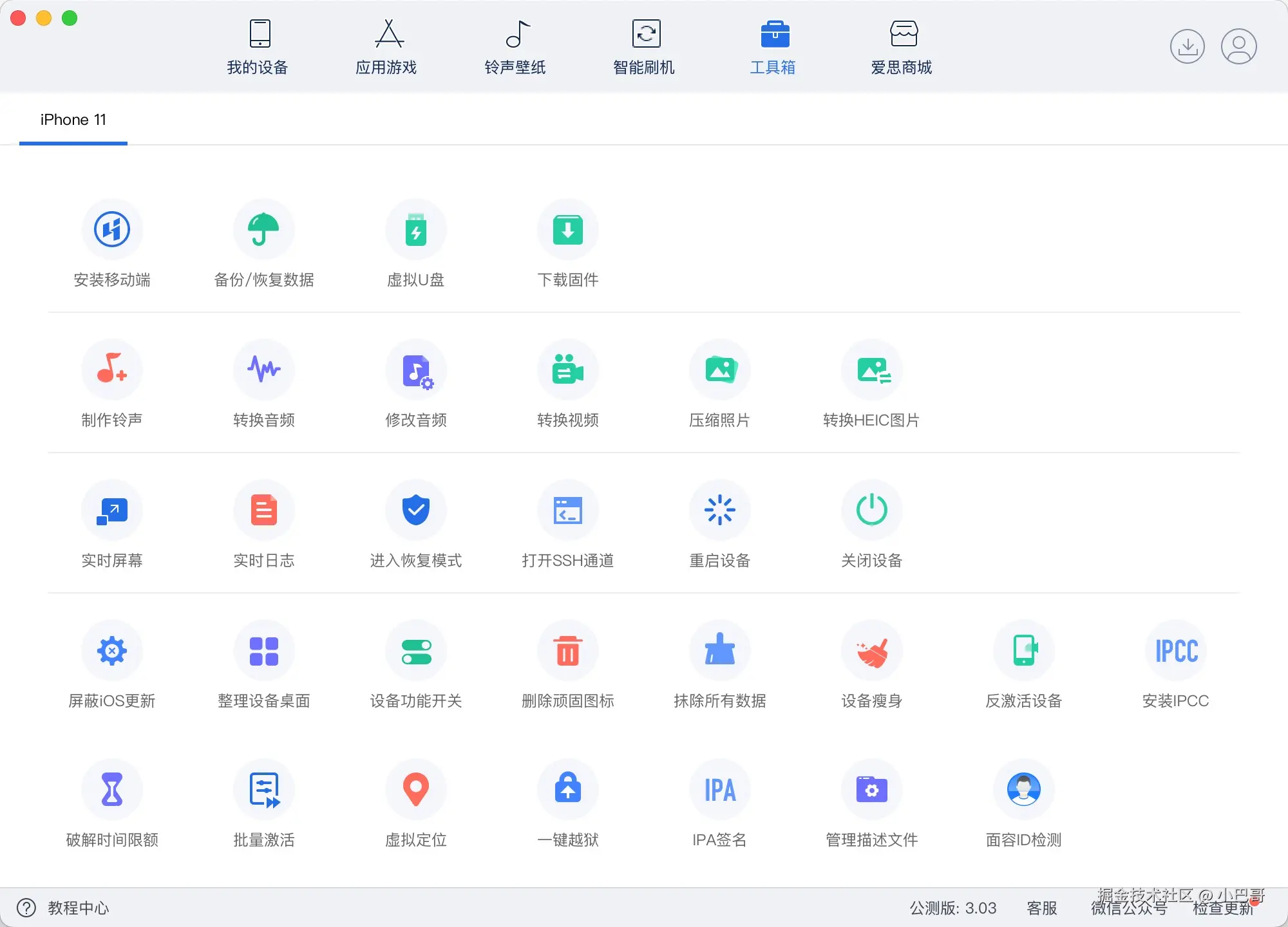Click Delete Stubborn Icons (删除顽固图标) trash icon
The image size is (1288, 927).
[567, 650]
